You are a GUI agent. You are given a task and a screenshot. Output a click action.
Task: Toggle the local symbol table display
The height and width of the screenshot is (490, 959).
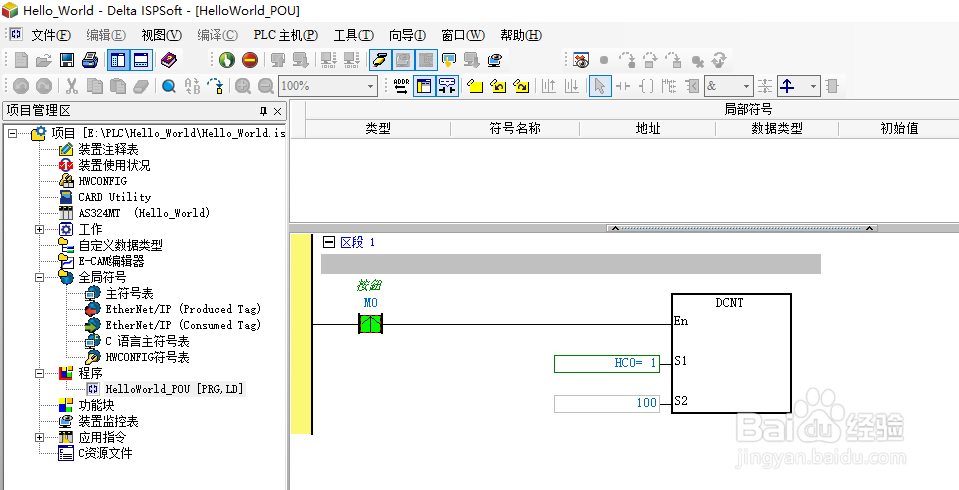(424, 86)
